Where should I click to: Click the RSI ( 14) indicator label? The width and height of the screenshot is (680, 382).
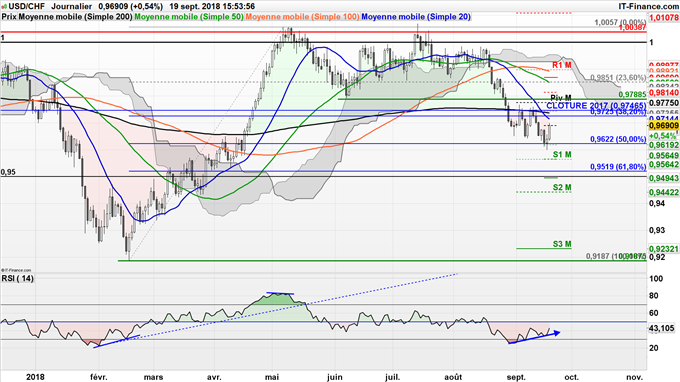click(x=17, y=278)
